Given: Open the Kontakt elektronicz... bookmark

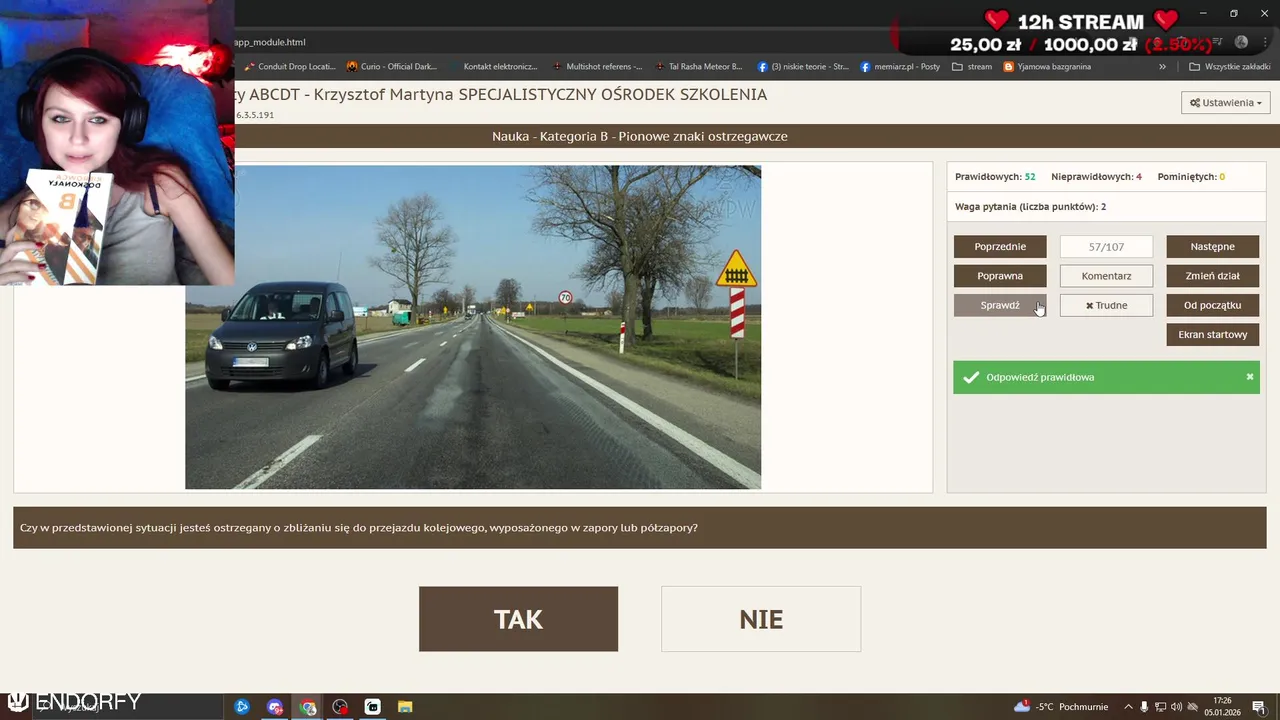Looking at the screenshot, I should click(492, 67).
